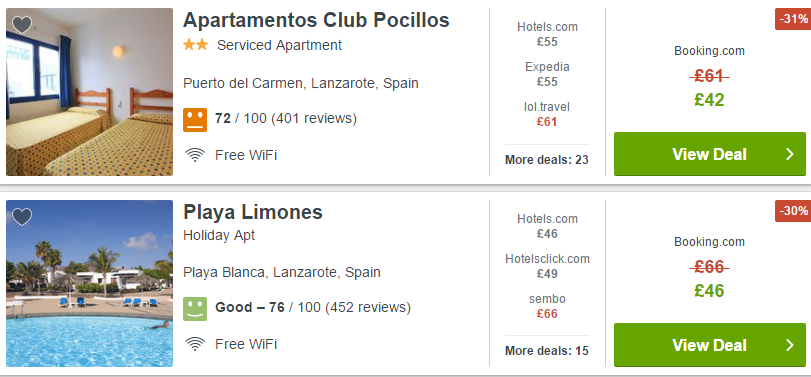
Task: Select Hotels.com £55 price offer
Action: point(547,34)
